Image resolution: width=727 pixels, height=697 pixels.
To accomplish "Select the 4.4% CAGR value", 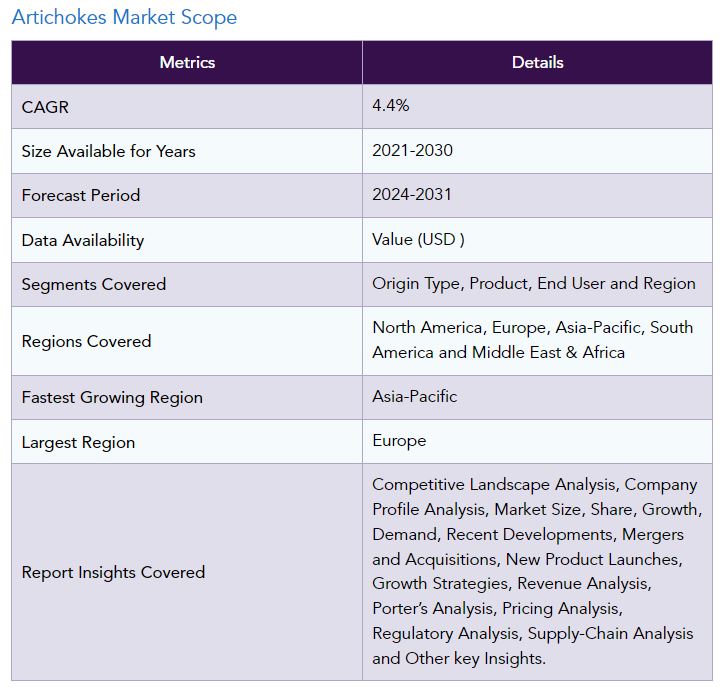I will tap(390, 106).
